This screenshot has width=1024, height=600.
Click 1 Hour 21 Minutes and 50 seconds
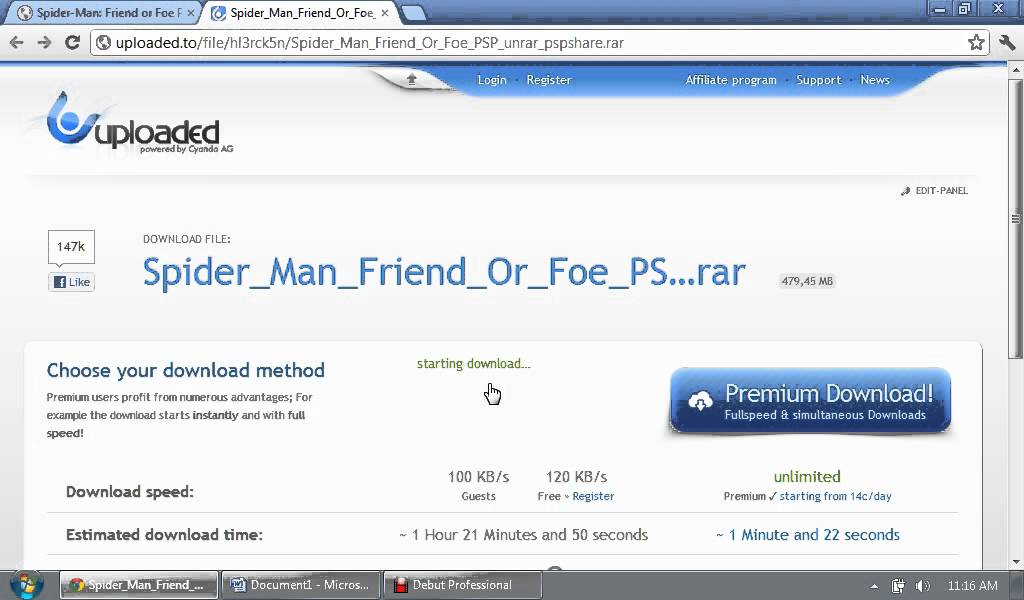point(524,535)
